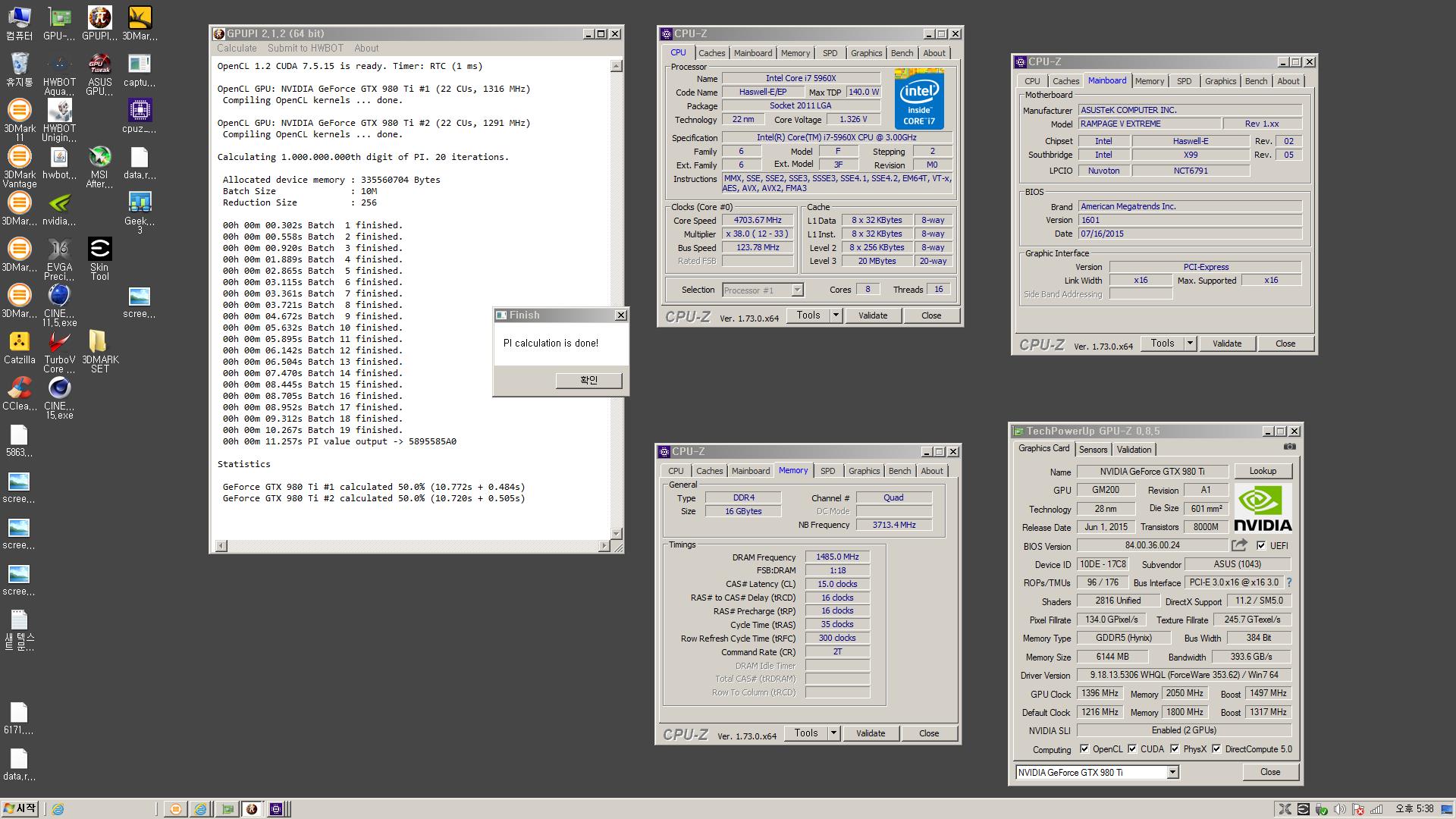Open the Recycle Bin on desktop
1456x819 pixels.
[x=20, y=69]
